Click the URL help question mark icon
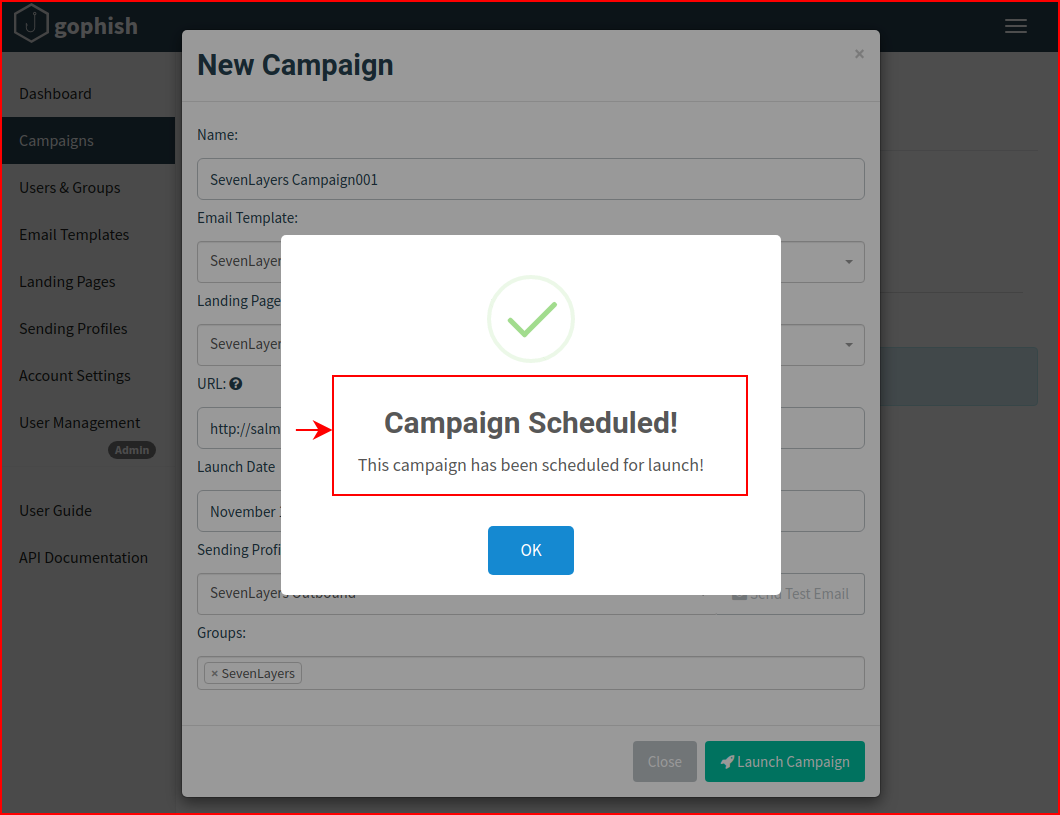 click(236, 384)
